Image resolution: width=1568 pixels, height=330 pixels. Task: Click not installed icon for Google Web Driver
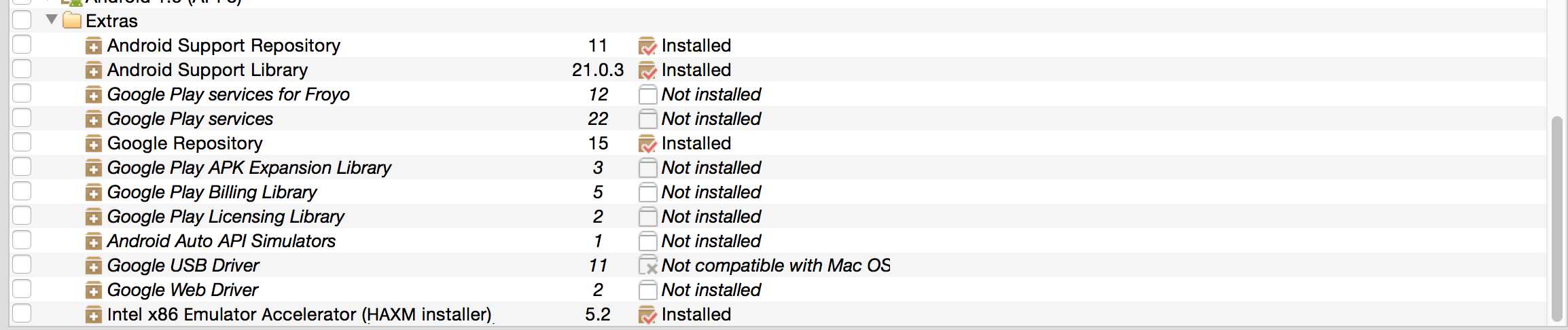[x=648, y=291]
